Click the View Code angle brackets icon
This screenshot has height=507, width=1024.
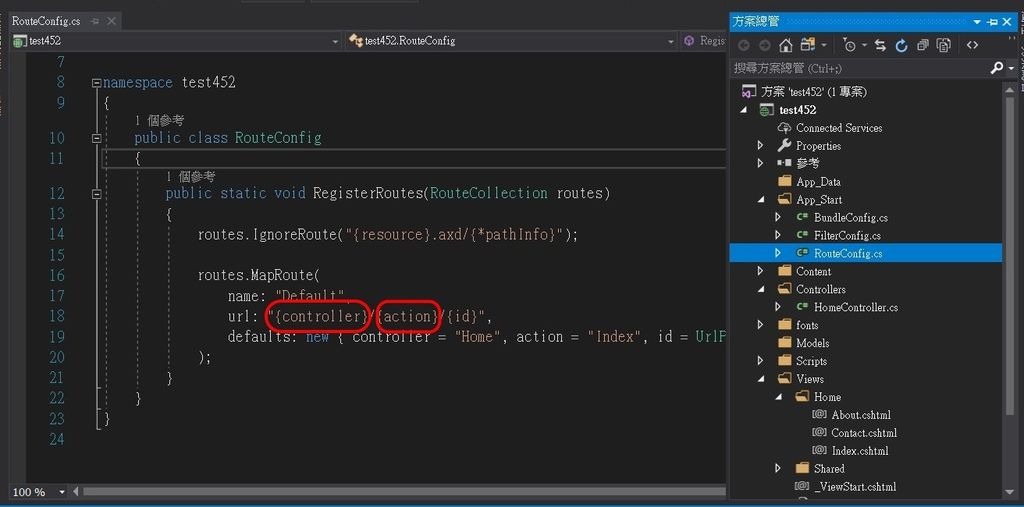click(972, 45)
